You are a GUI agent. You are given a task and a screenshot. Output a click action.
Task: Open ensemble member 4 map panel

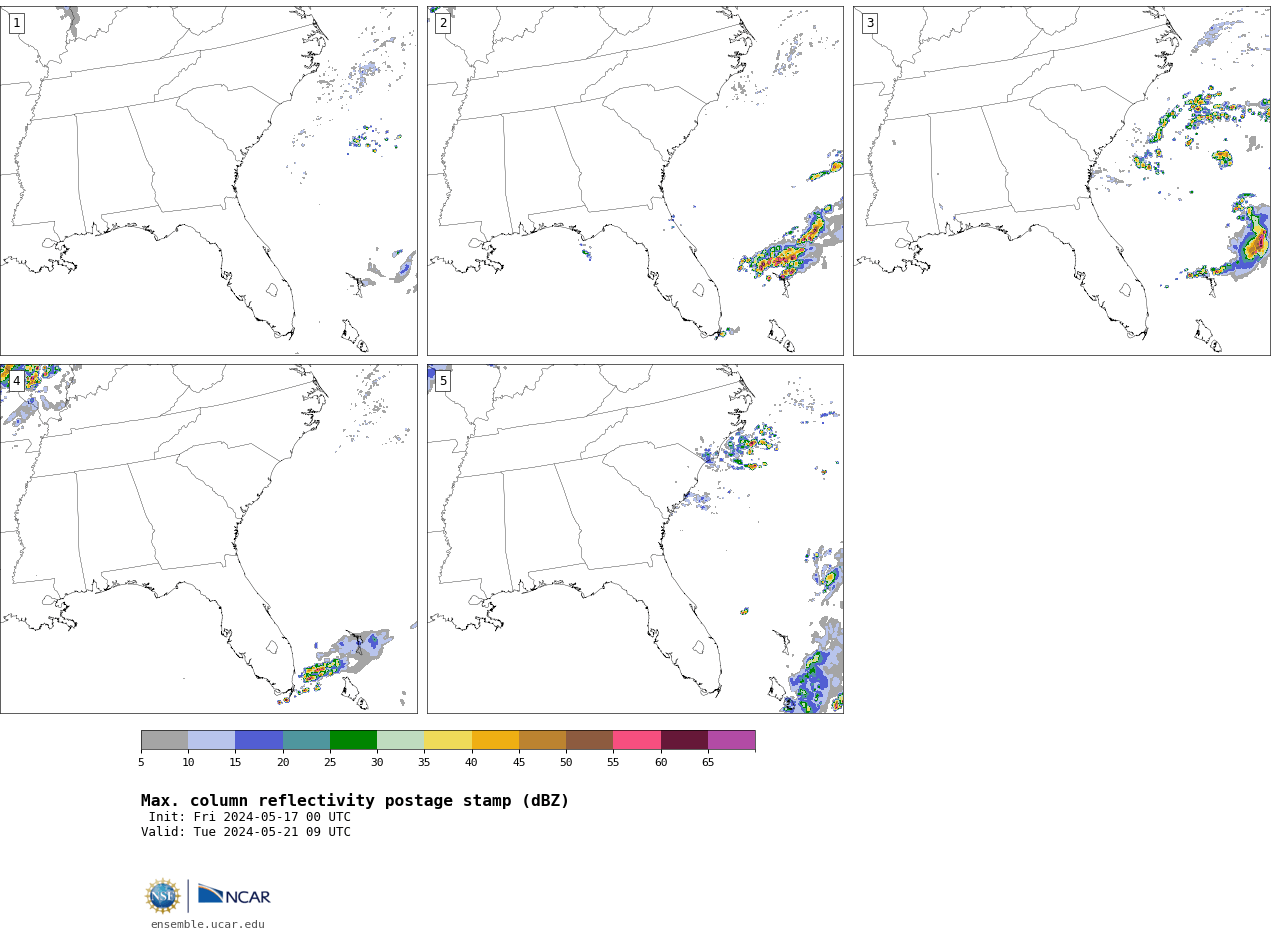point(208,539)
